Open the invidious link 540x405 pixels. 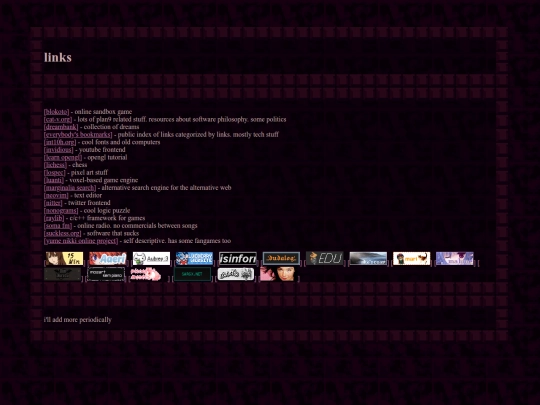click(x=59, y=149)
